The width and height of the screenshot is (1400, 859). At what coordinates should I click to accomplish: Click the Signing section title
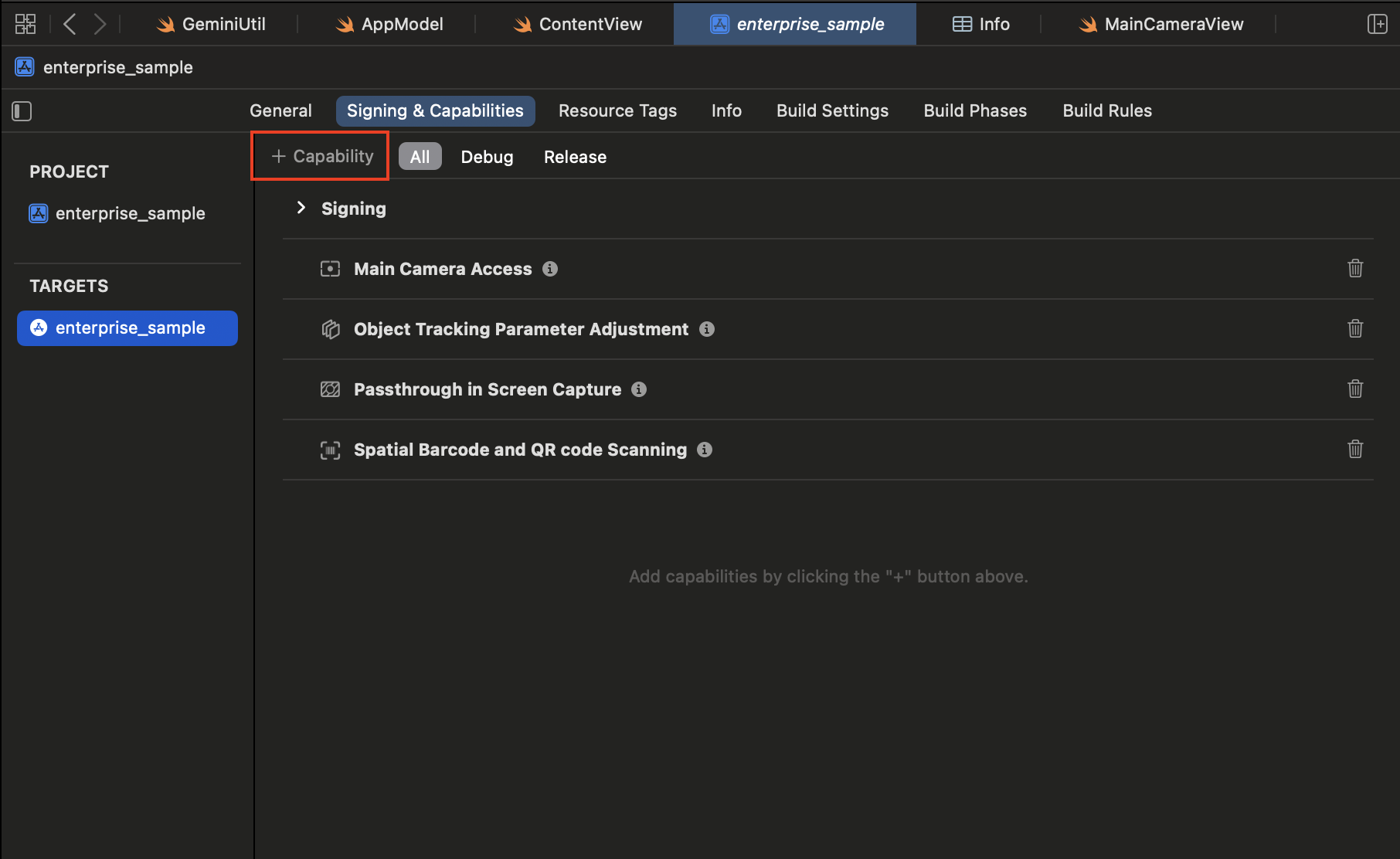(x=354, y=209)
